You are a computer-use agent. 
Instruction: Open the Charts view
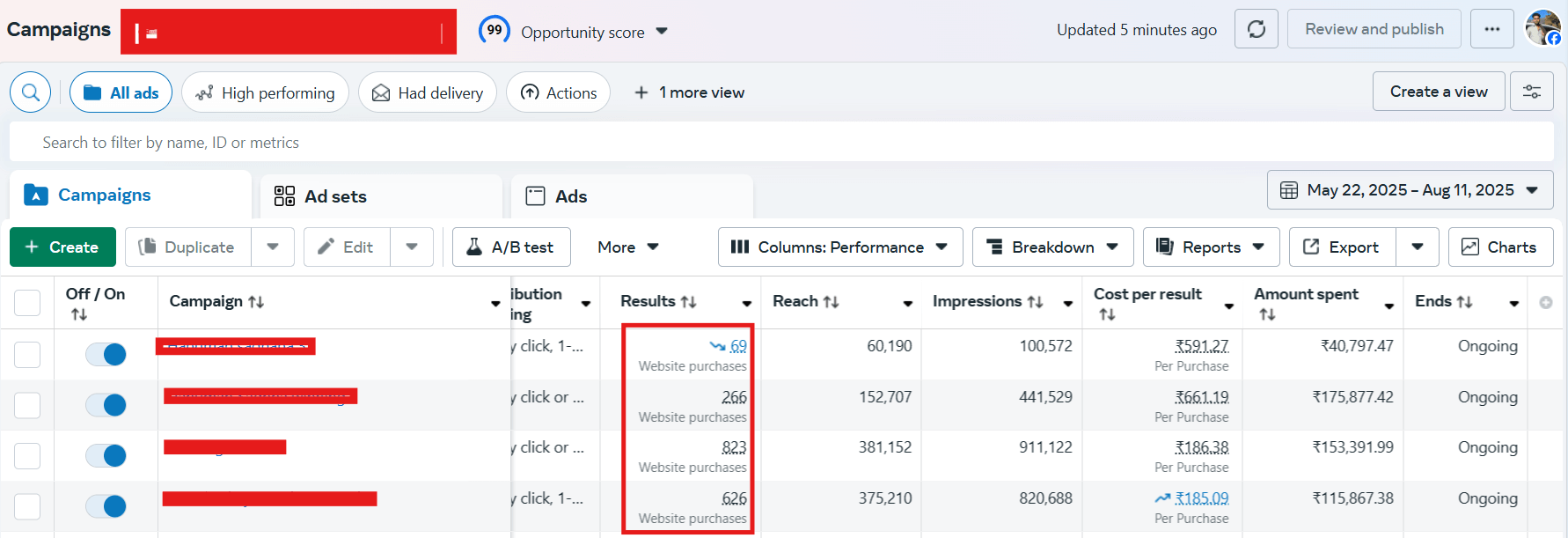point(1501,247)
